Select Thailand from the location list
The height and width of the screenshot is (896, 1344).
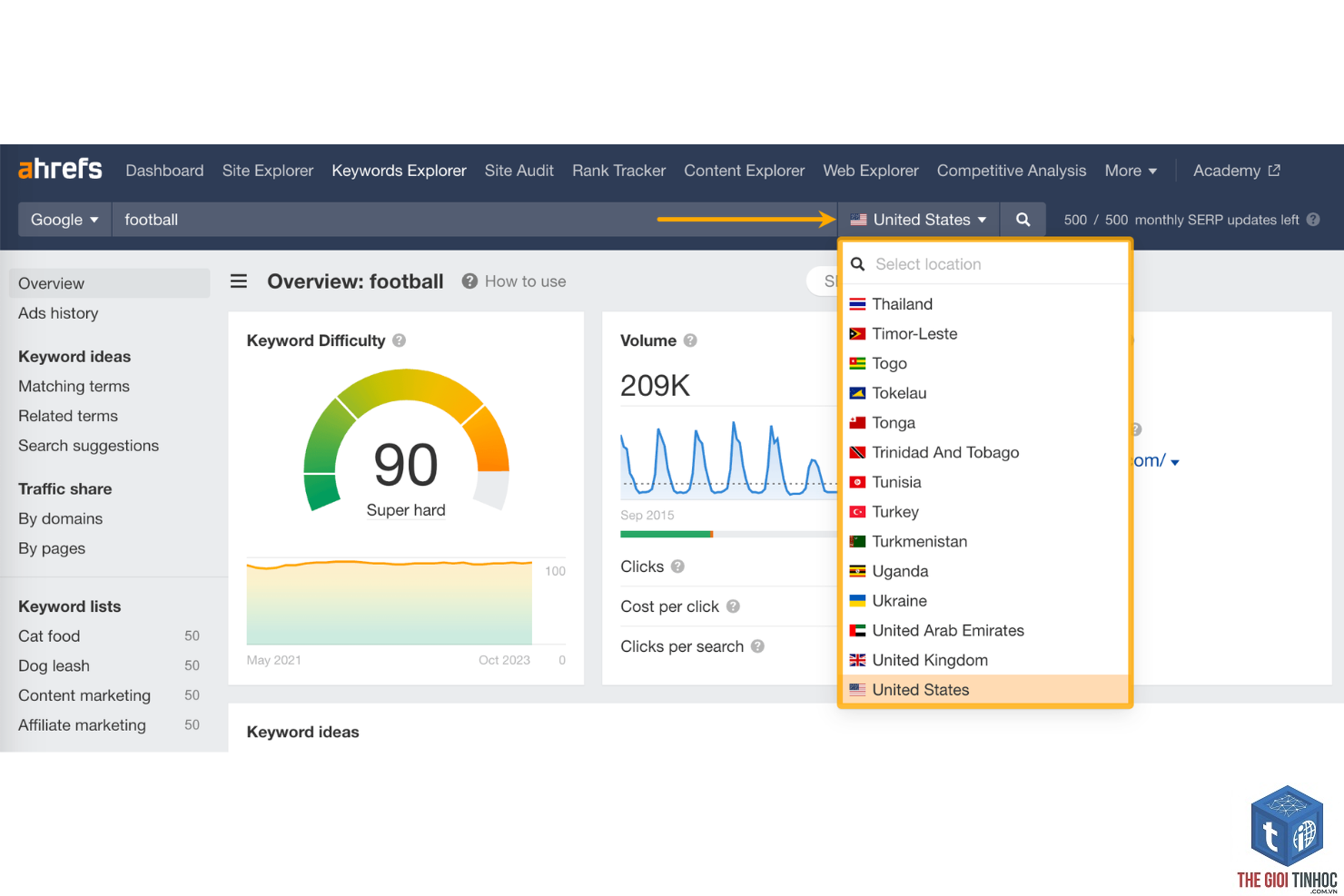coord(985,304)
